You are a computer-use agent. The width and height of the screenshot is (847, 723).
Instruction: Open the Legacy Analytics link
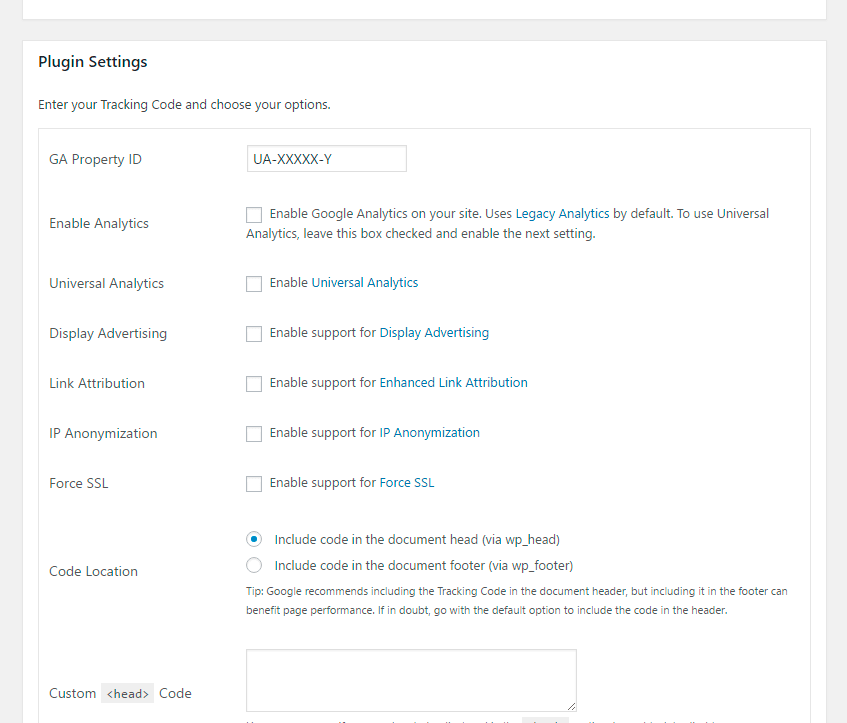562,214
